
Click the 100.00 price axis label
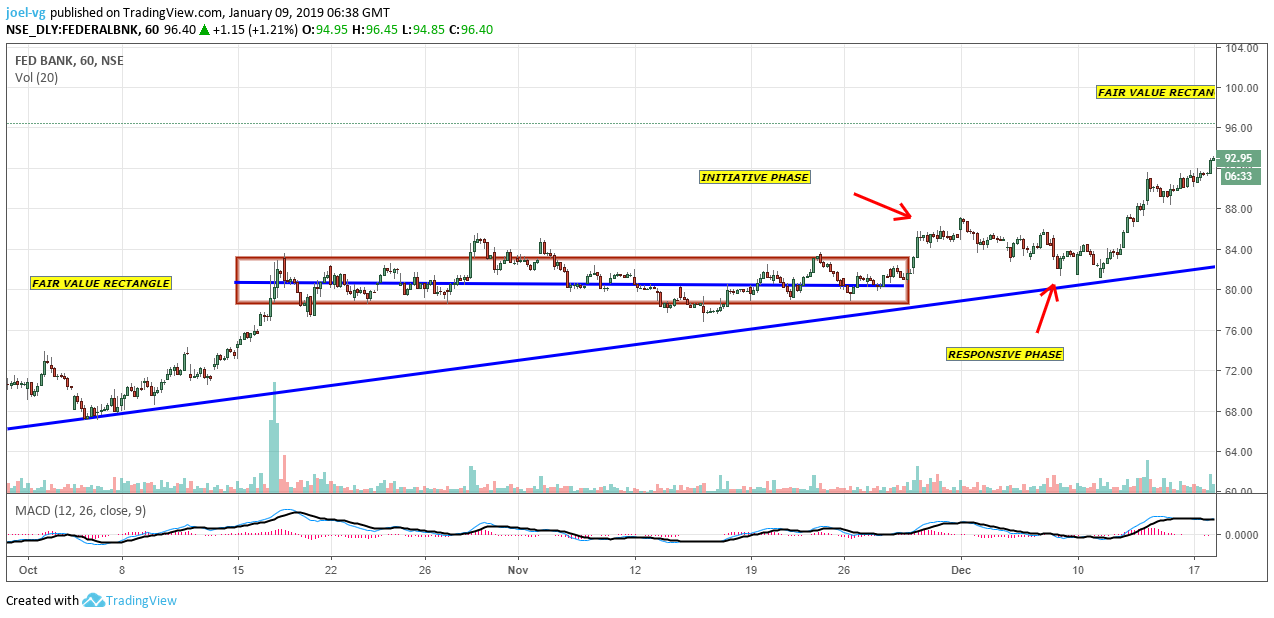tap(1240, 88)
